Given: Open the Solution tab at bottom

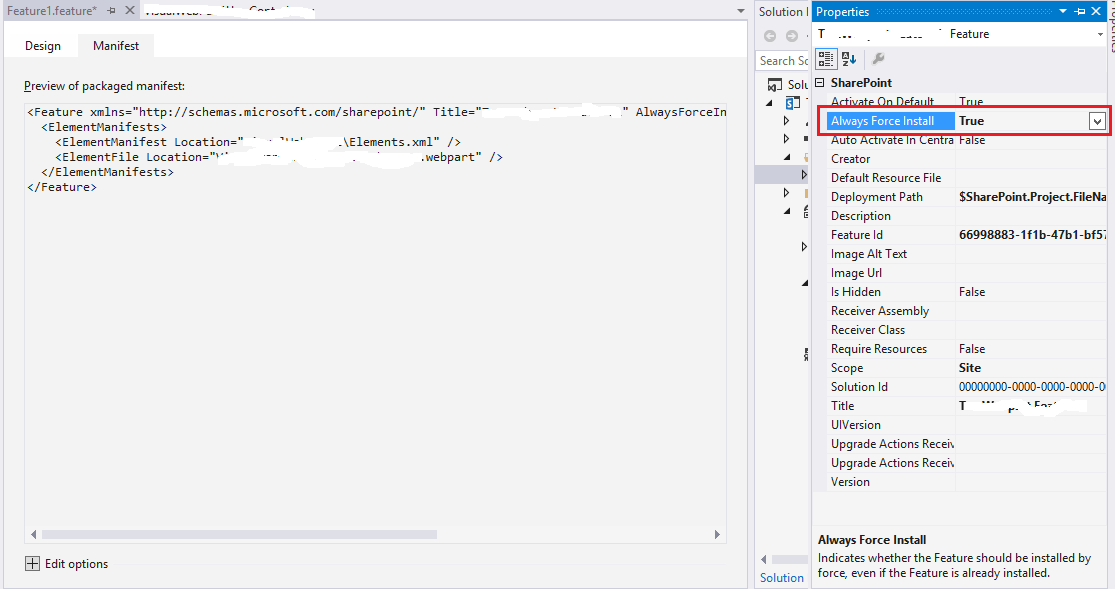Looking at the screenshot, I should click(x=781, y=578).
